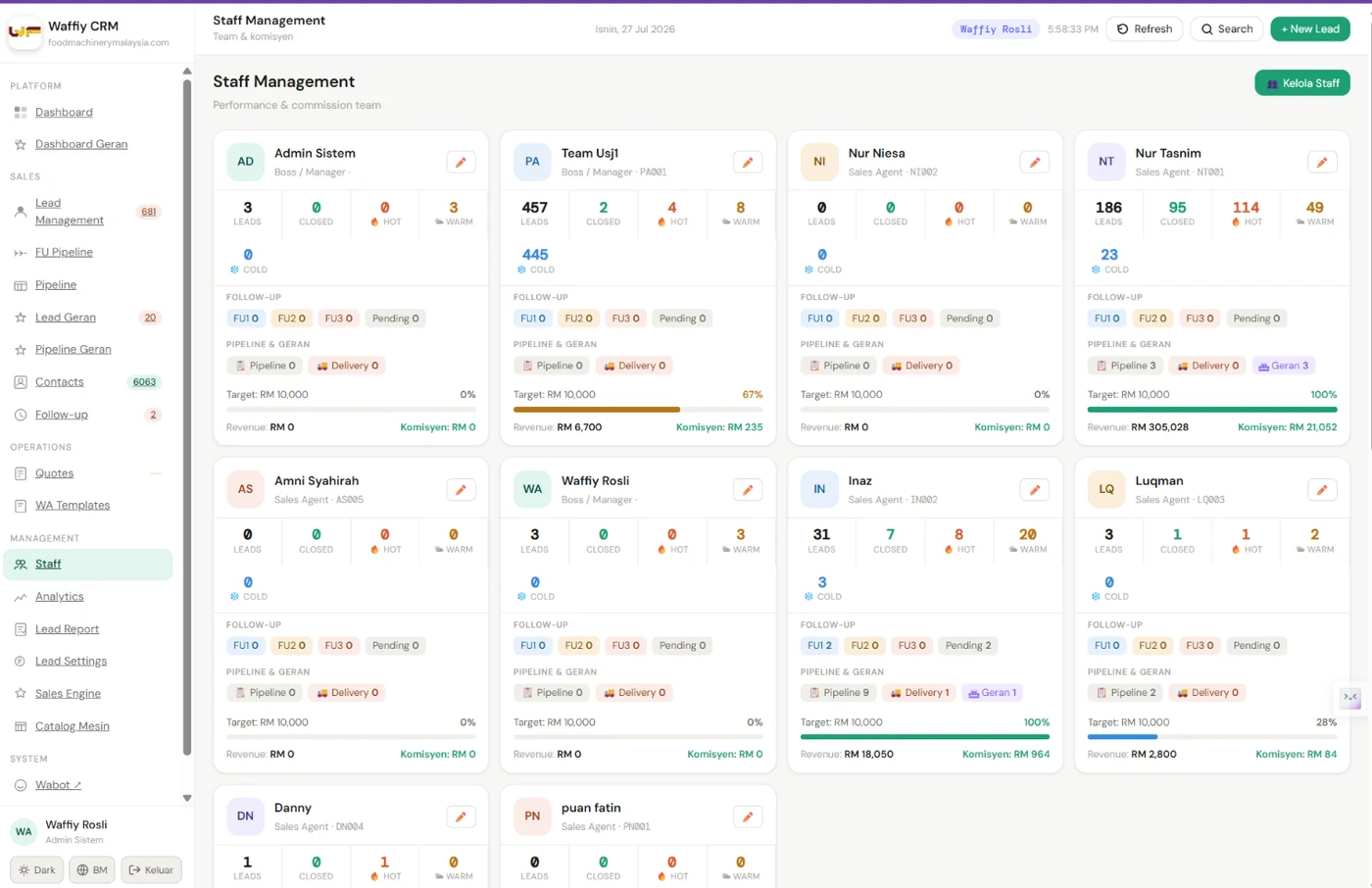Click the sidebar scroll up arrow
This screenshot has height=888, width=1372.
[187, 72]
